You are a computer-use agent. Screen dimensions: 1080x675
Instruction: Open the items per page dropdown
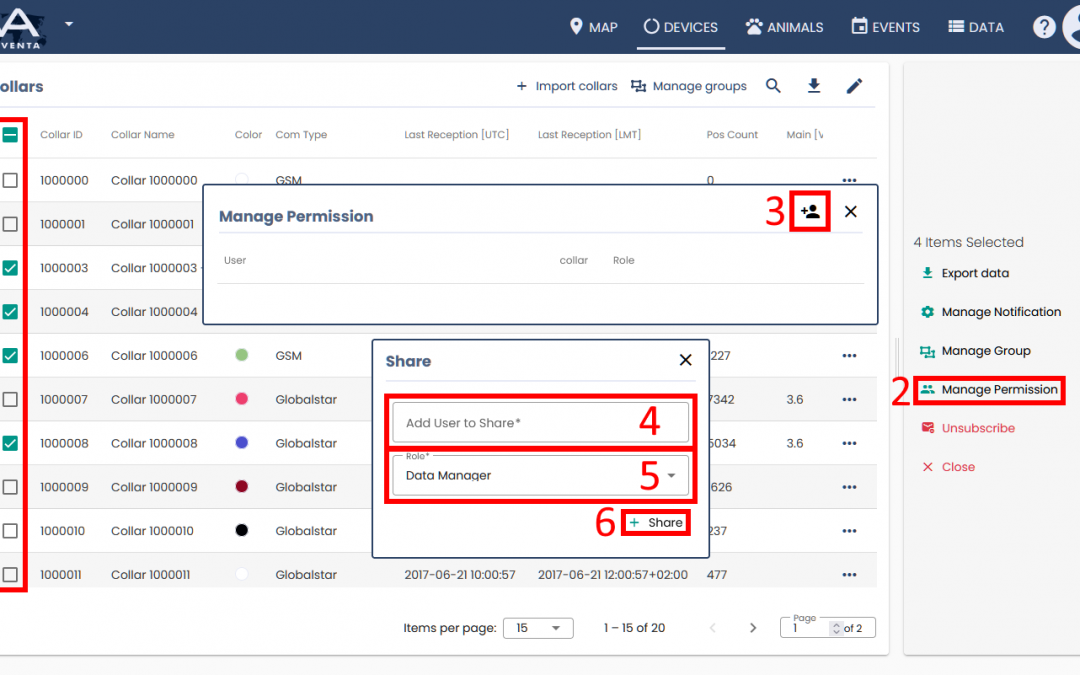click(x=538, y=628)
